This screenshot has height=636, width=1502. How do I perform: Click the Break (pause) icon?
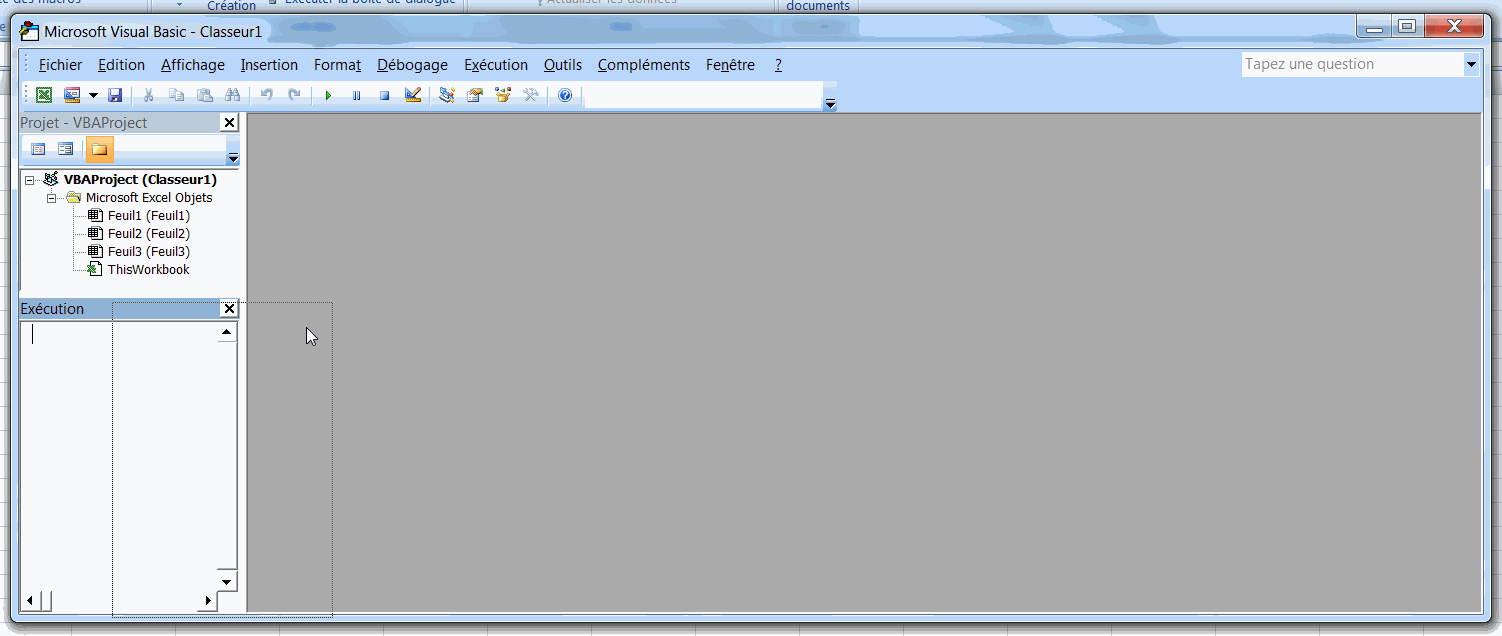tap(356, 96)
